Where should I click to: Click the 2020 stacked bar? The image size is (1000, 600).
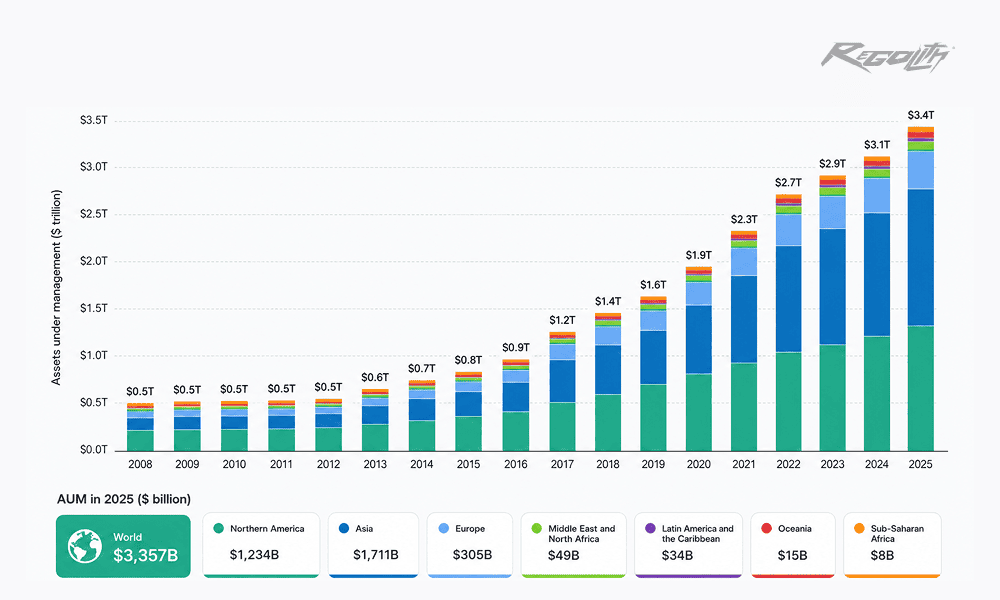(699, 359)
